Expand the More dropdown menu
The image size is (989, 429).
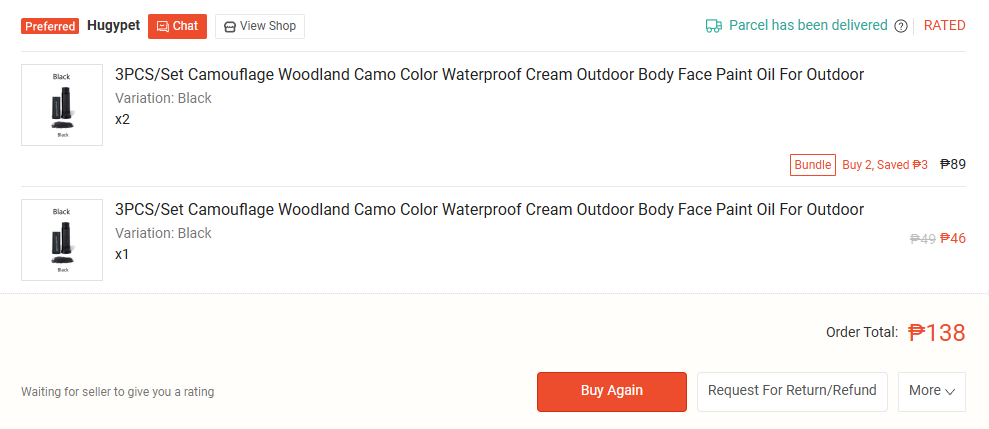931,391
